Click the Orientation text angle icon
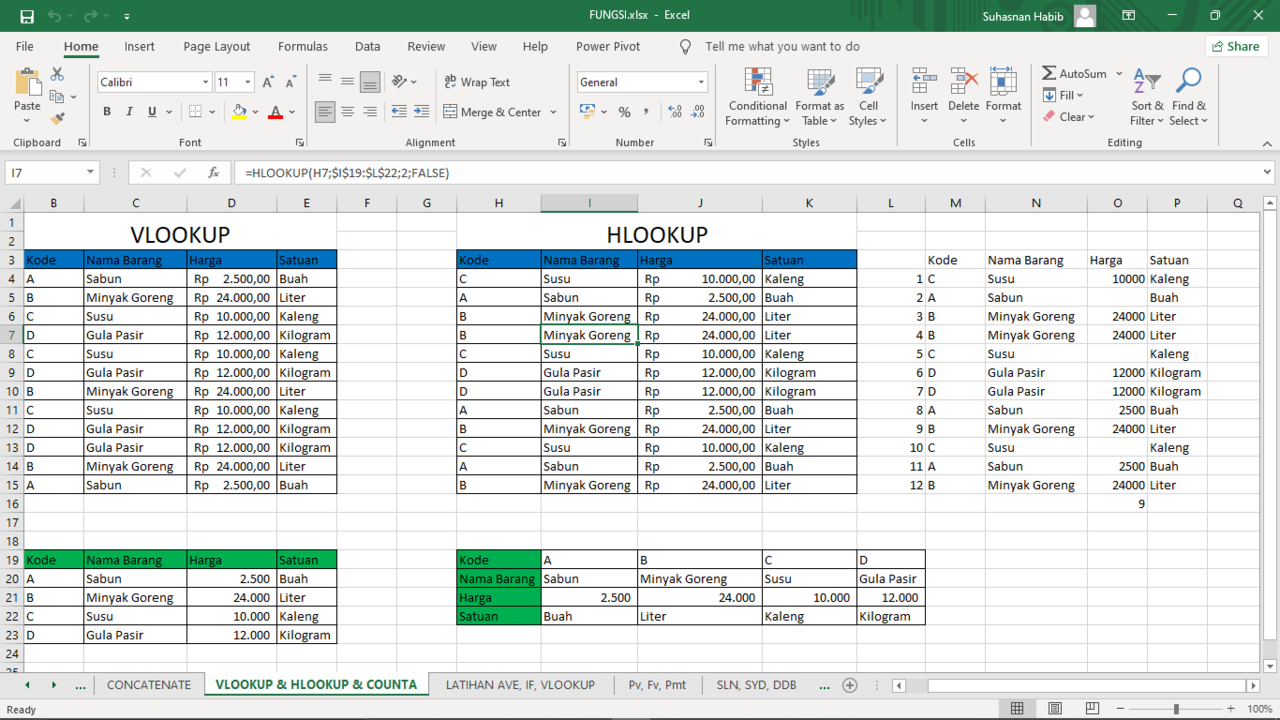 coord(400,82)
